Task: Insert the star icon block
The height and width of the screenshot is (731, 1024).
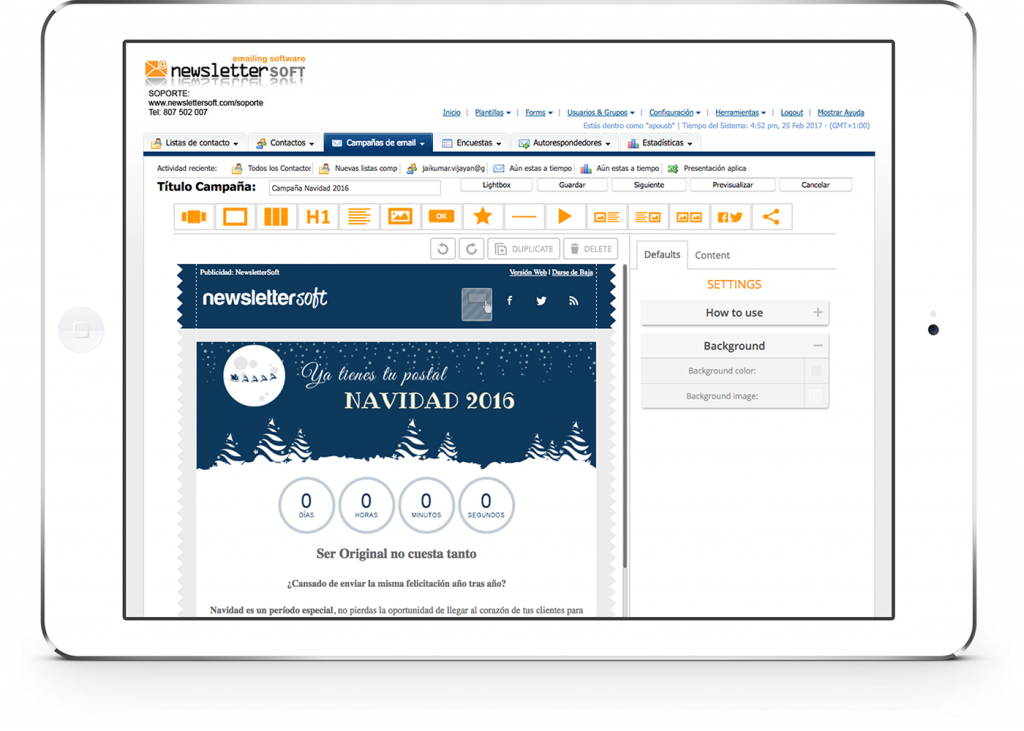Action: [x=483, y=217]
